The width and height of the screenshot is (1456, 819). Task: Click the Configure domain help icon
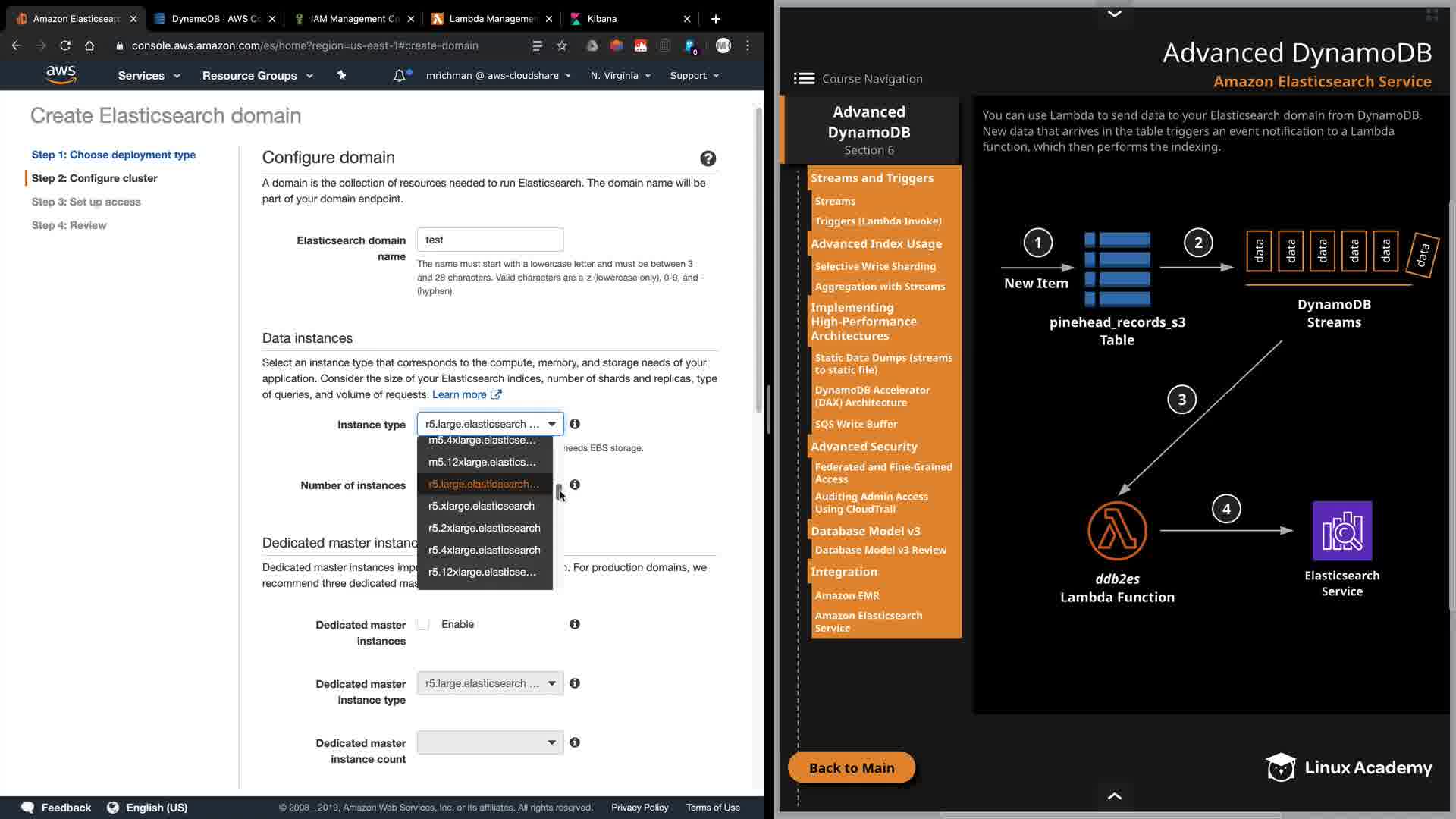pos(708,158)
